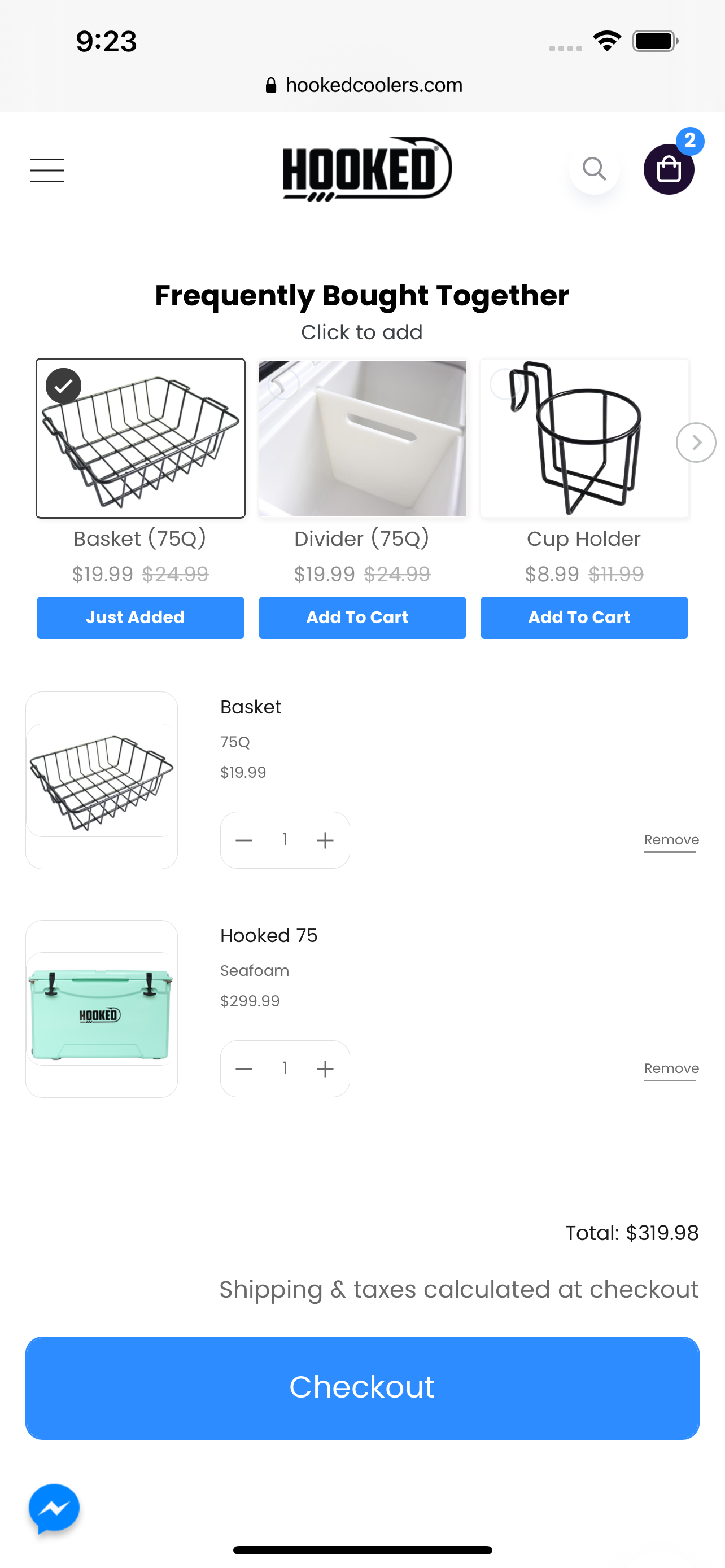Viewport: 725px width, 1568px height.
Task: Select the Cup Holder circle checkbox
Action: (505, 384)
